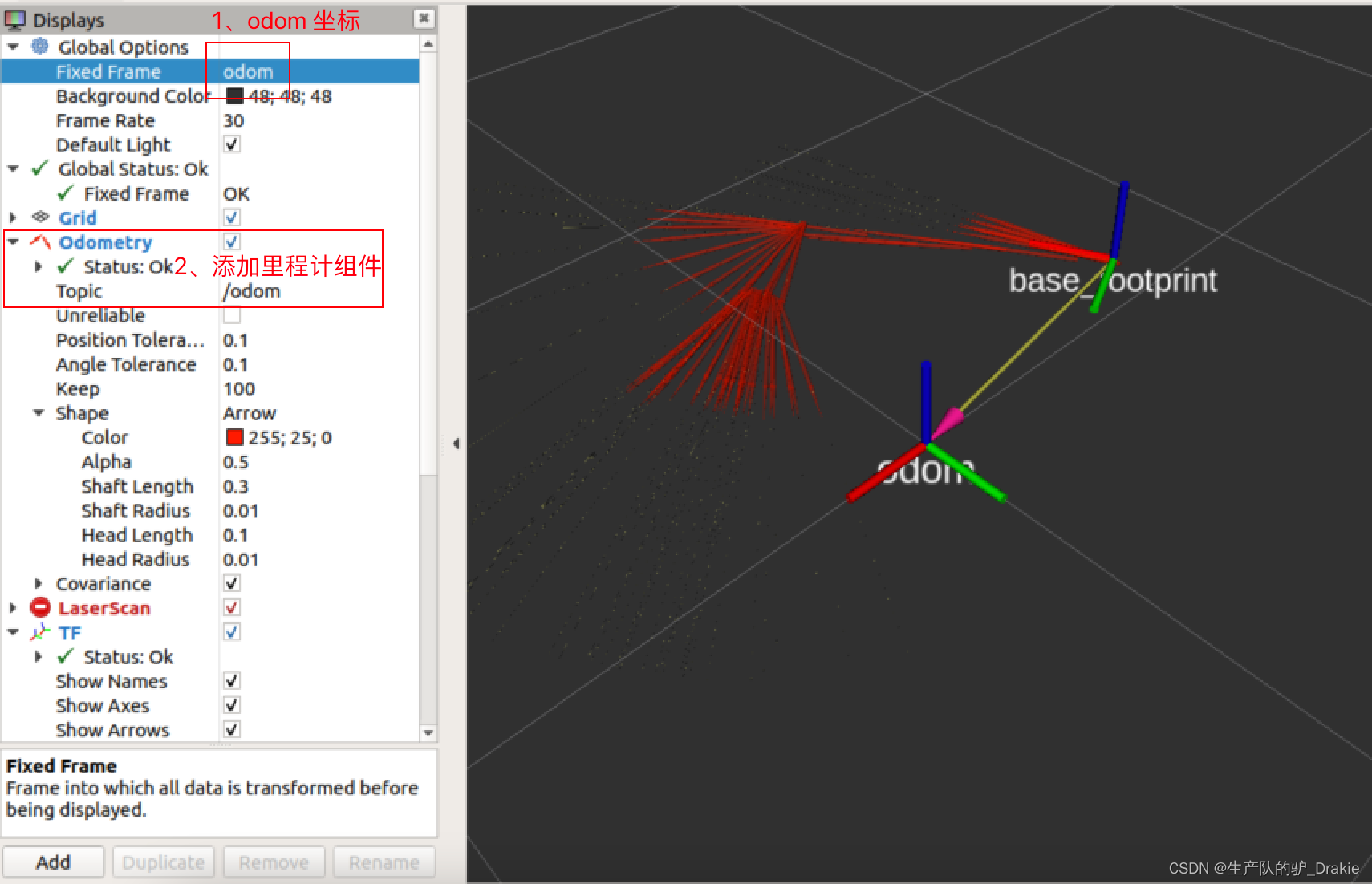Collapse the Odometry display tree
This screenshot has height=884, width=1372.
click(x=13, y=241)
